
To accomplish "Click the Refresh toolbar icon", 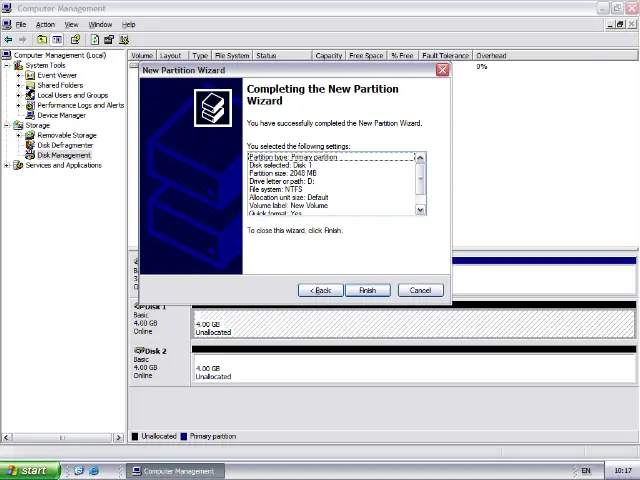I will [95, 40].
